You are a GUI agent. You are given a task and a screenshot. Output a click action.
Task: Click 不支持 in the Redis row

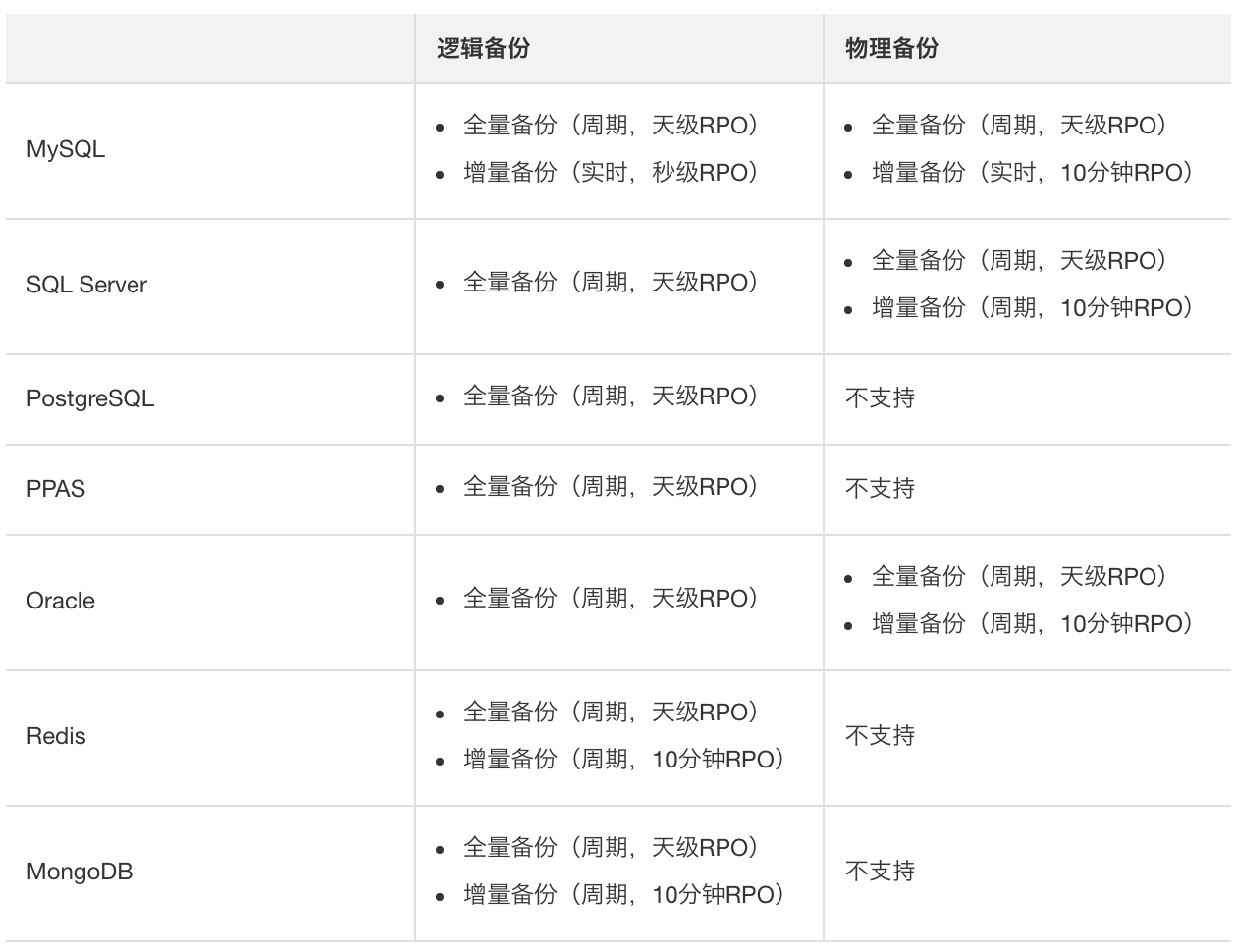[x=880, y=735]
